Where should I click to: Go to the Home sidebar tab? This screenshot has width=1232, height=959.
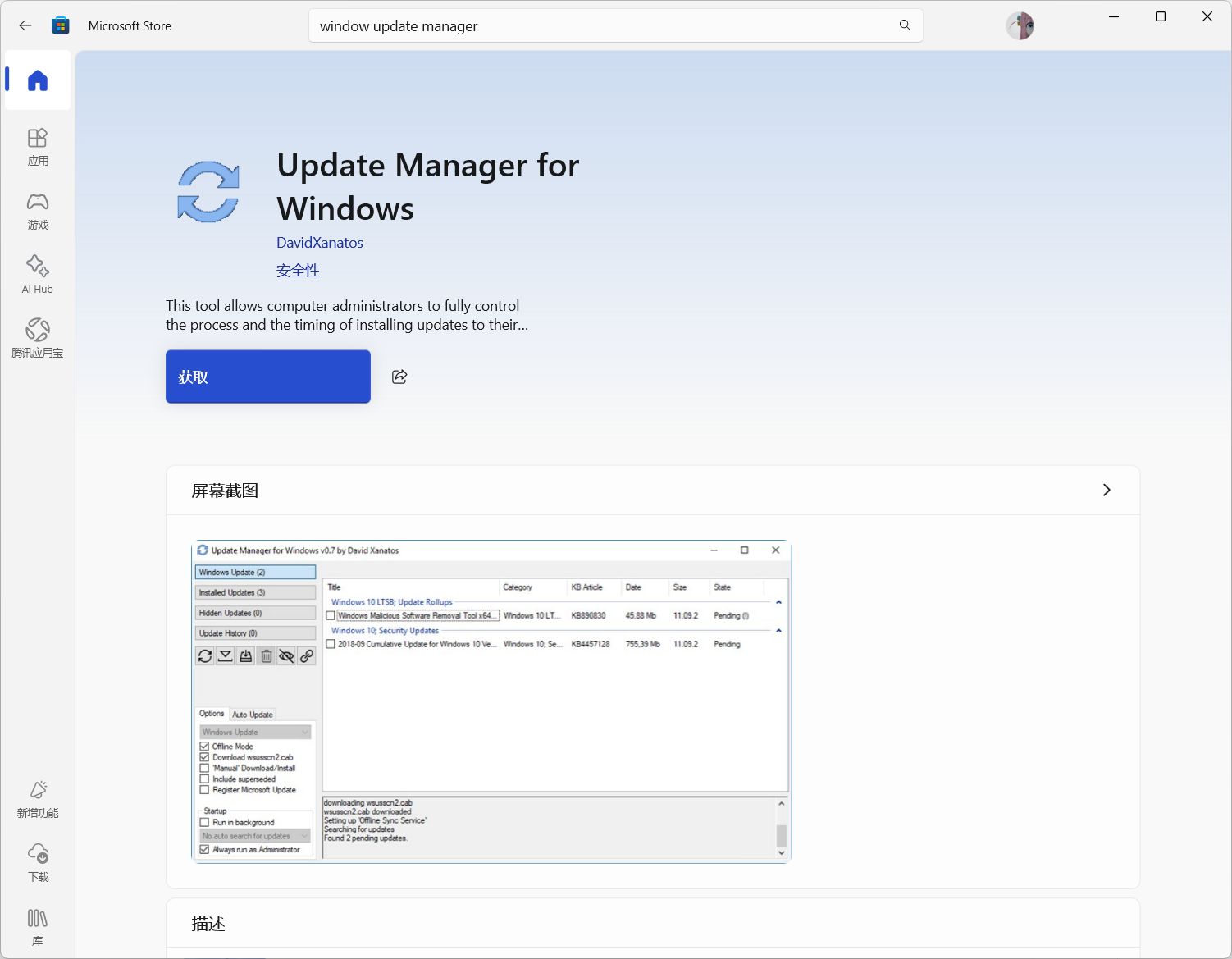38,80
